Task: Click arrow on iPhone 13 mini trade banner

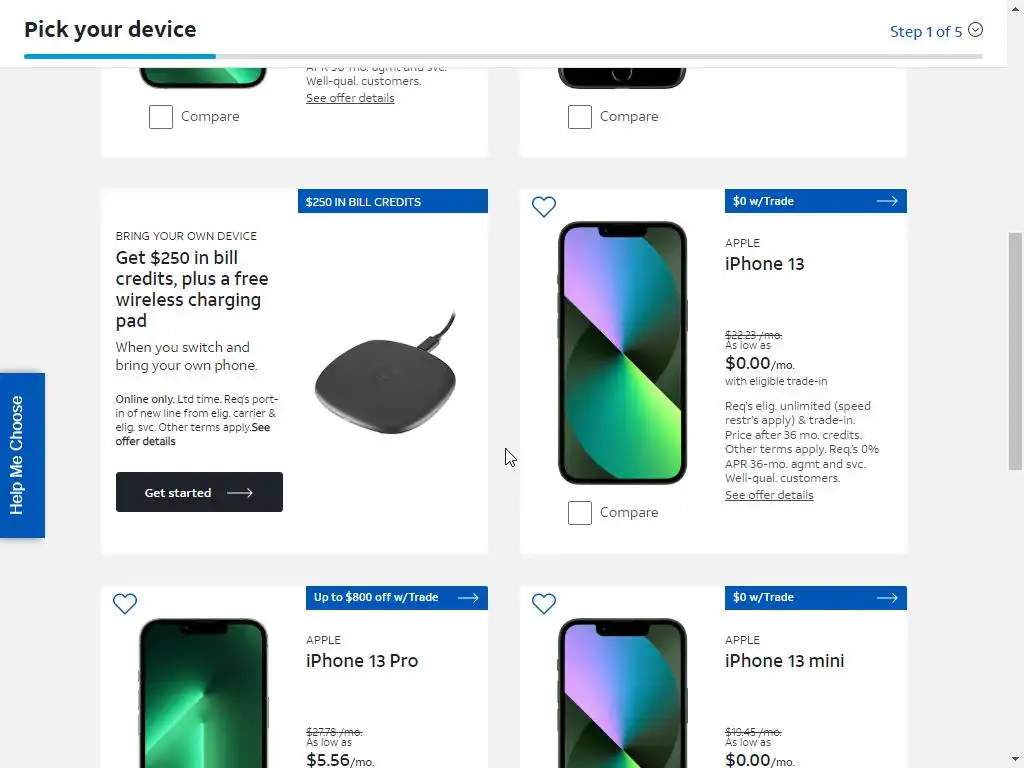Action: pyautogui.click(x=887, y=598)
